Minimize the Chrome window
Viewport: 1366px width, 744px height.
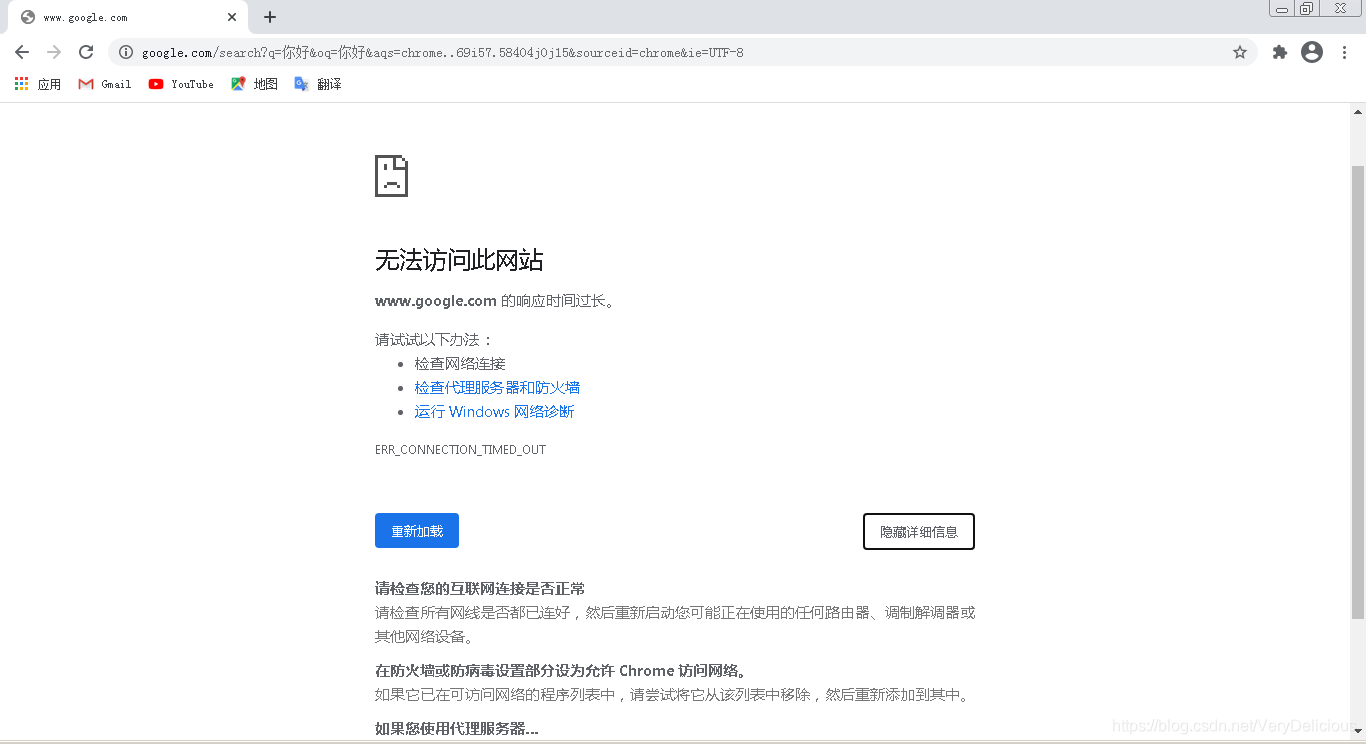click(x=1281, y=9)
